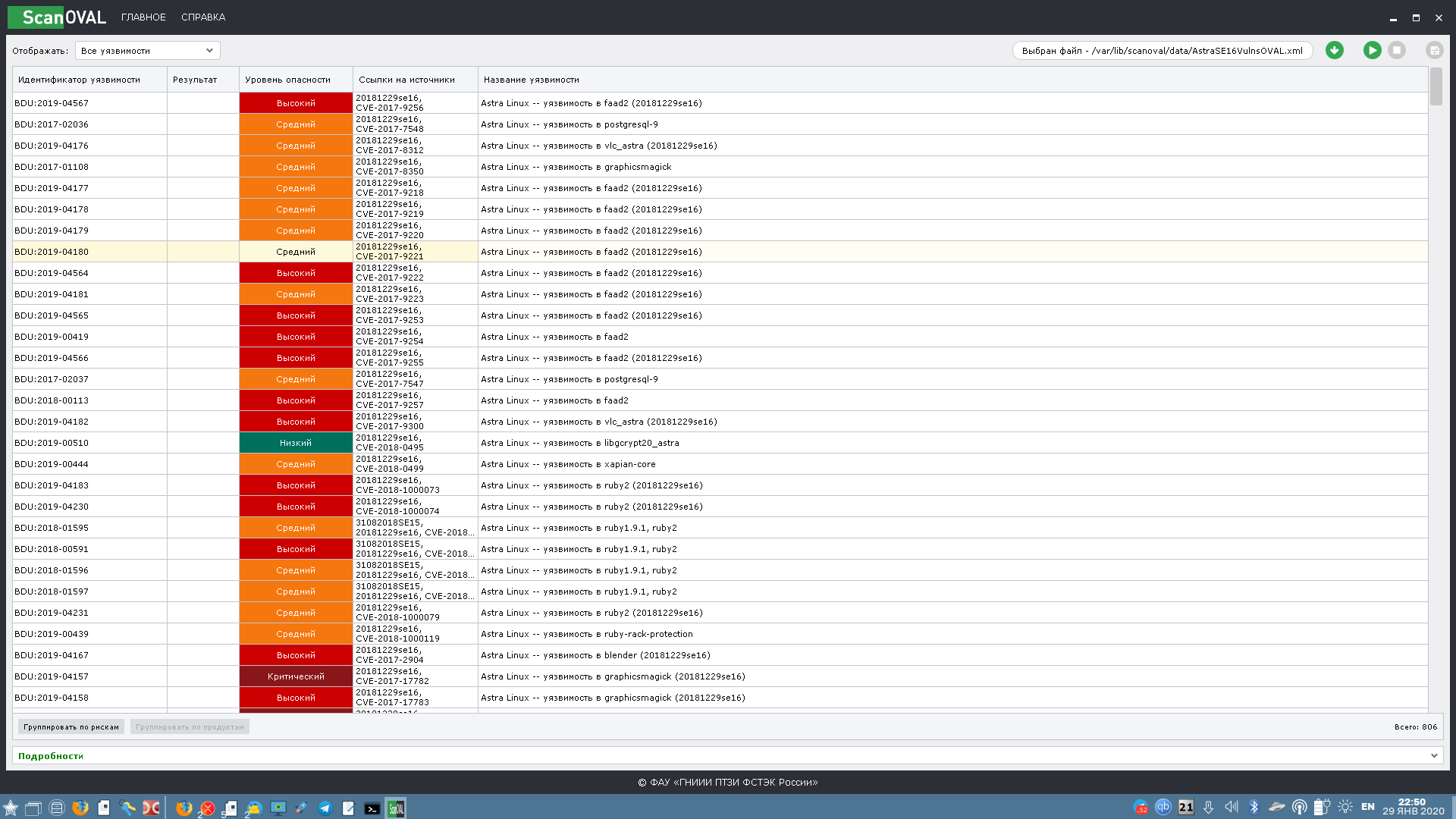Click 'Группировать по рискам' button
1456x819 pixels.
(71, 726)
